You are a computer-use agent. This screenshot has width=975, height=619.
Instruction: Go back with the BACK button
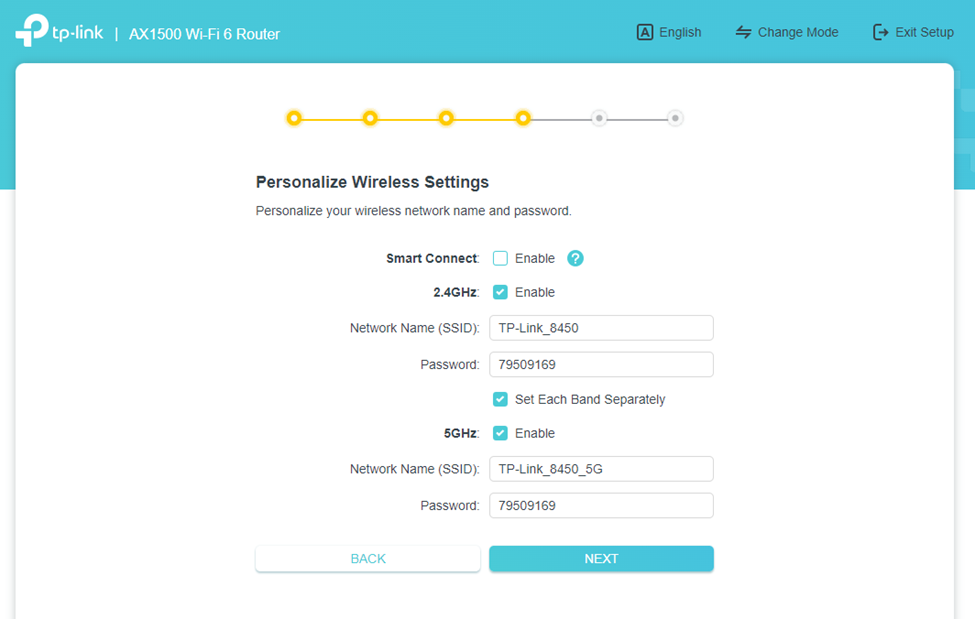(367, 559)
